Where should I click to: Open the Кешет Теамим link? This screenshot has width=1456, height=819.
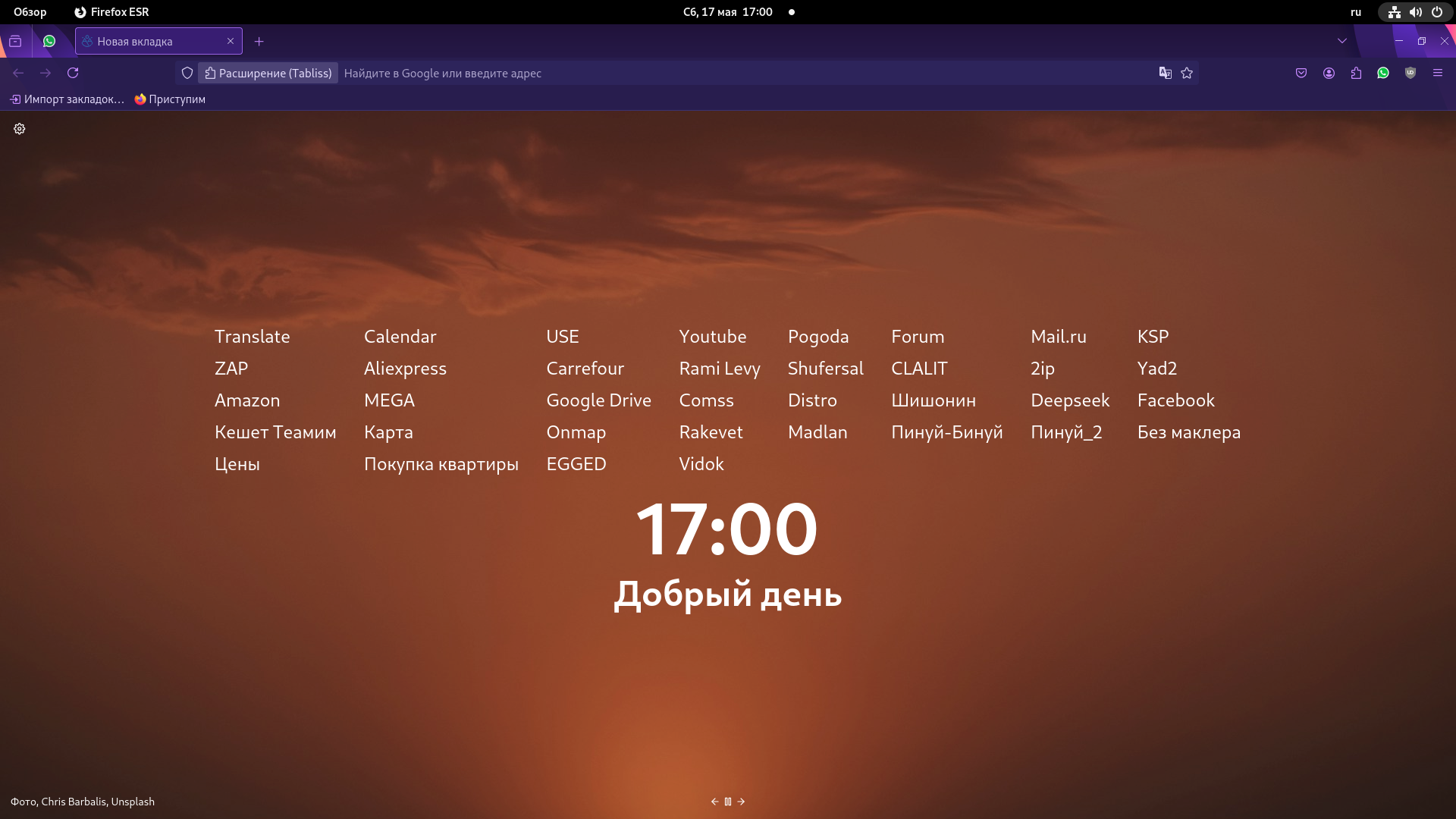pyautogui.click(x=275, y=432)
